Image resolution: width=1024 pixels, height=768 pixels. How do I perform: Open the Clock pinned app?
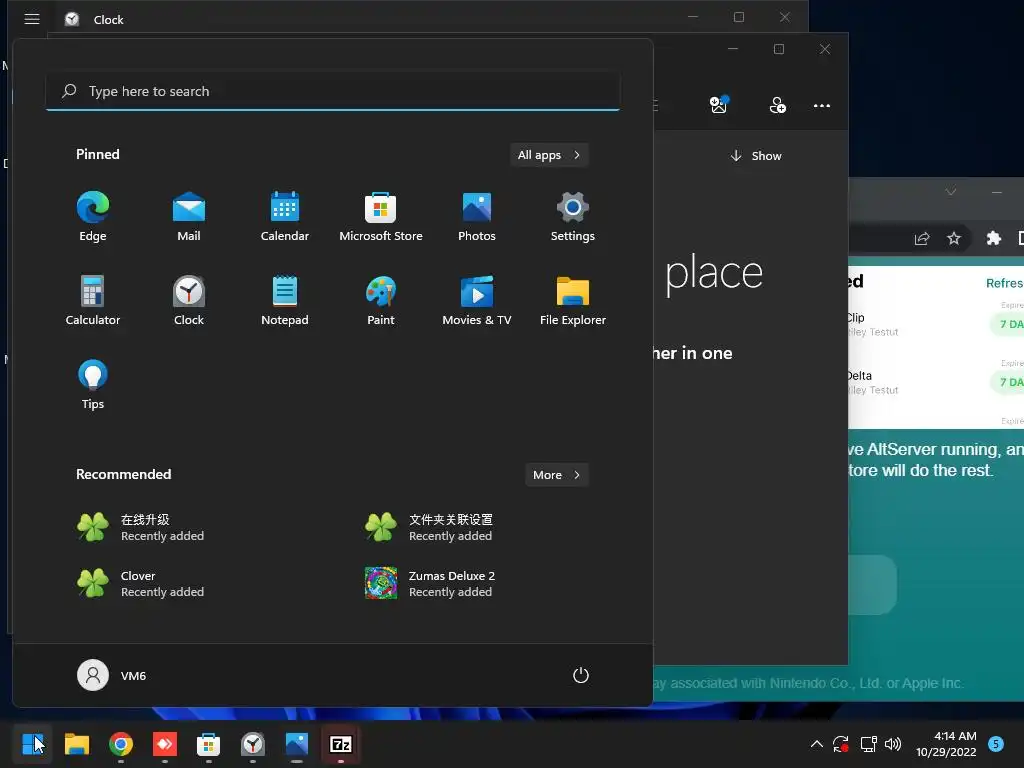tap(189, 300)
